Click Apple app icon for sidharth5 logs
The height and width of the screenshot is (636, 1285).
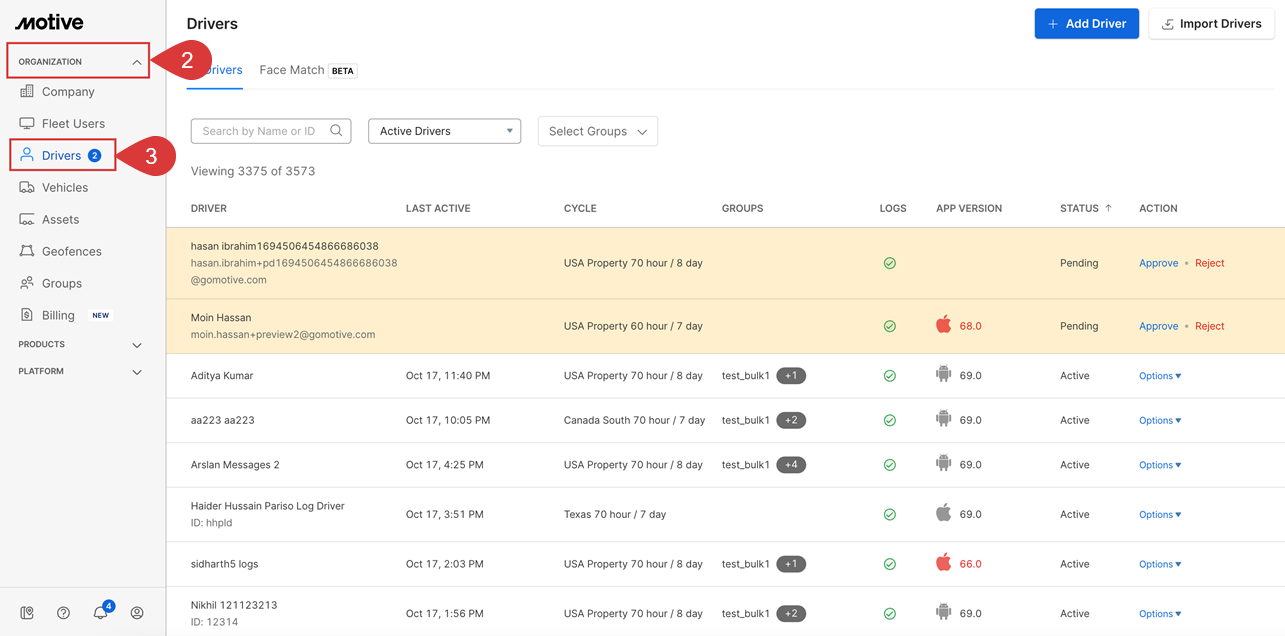pyautogui.click(x=943, y=563)
